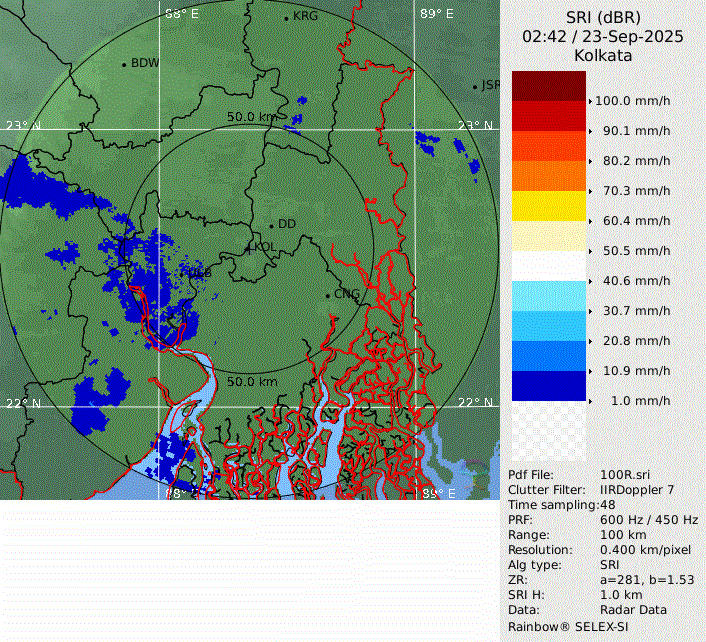Click the BDW station dot
The image size is (706, 642).
[125, 64]
